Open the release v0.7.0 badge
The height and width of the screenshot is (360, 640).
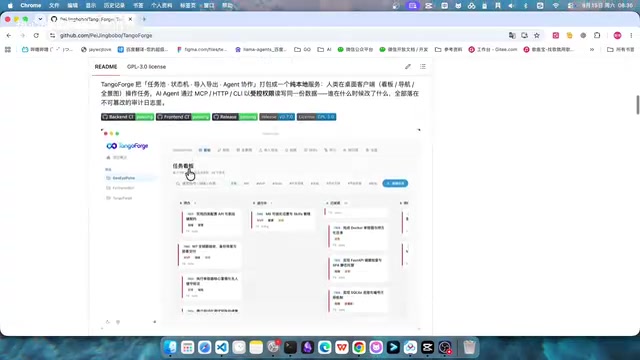click(x=277, y=117)
